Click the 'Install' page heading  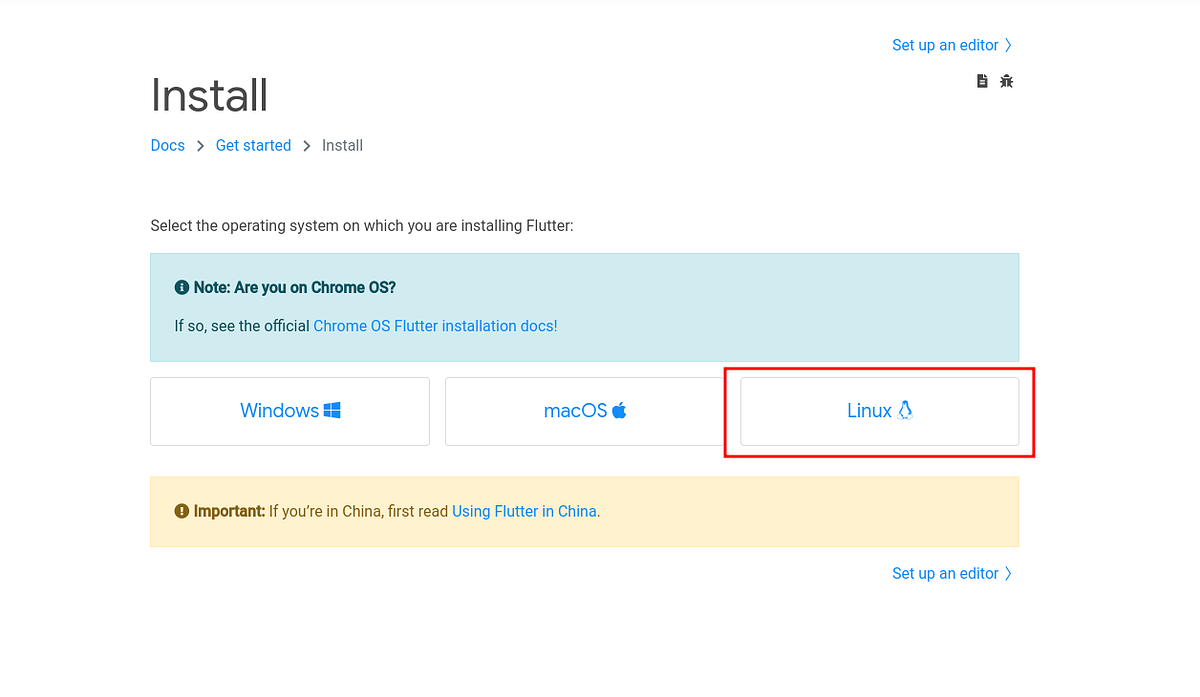(209, 95)
